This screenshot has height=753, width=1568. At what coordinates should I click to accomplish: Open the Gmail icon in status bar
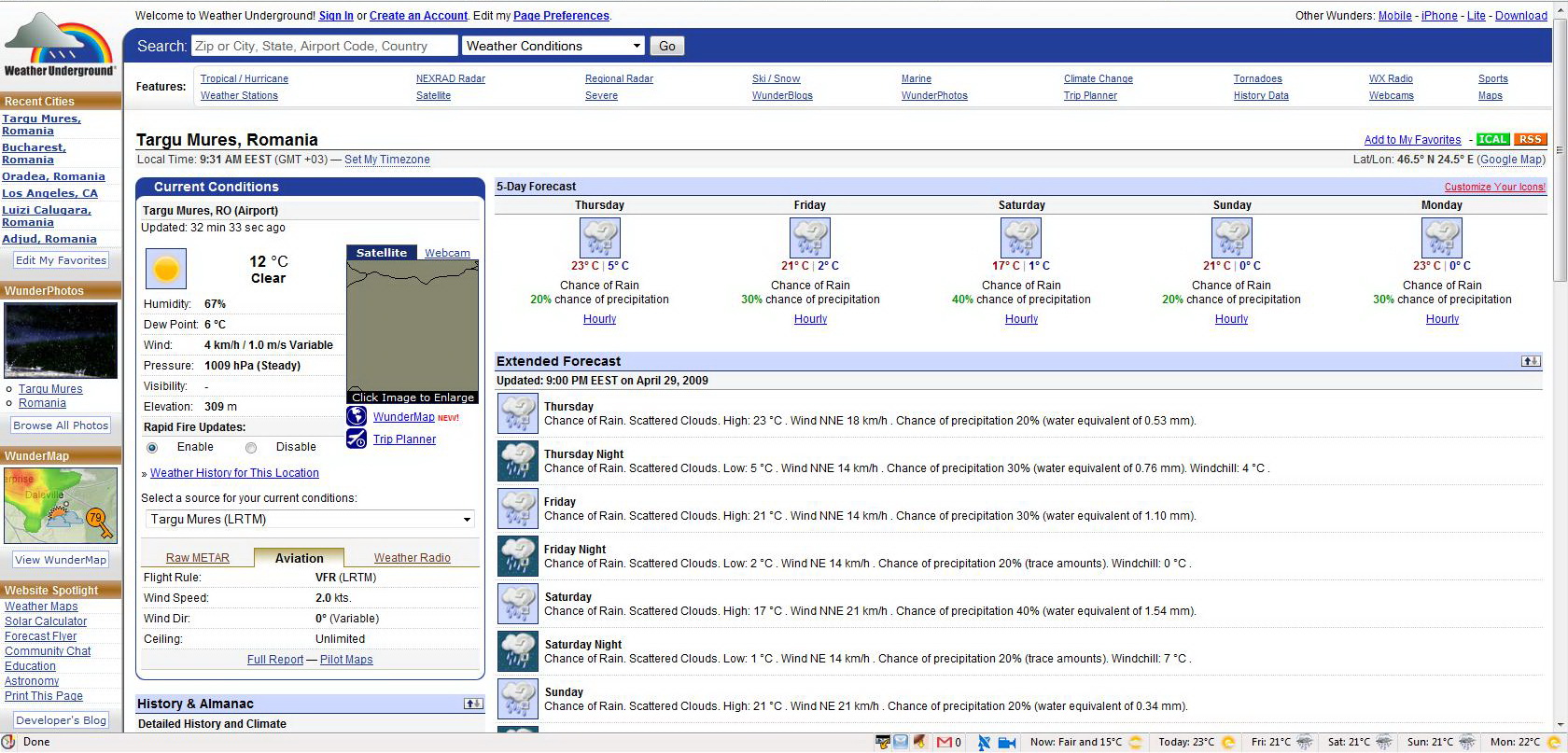(945, 742)
